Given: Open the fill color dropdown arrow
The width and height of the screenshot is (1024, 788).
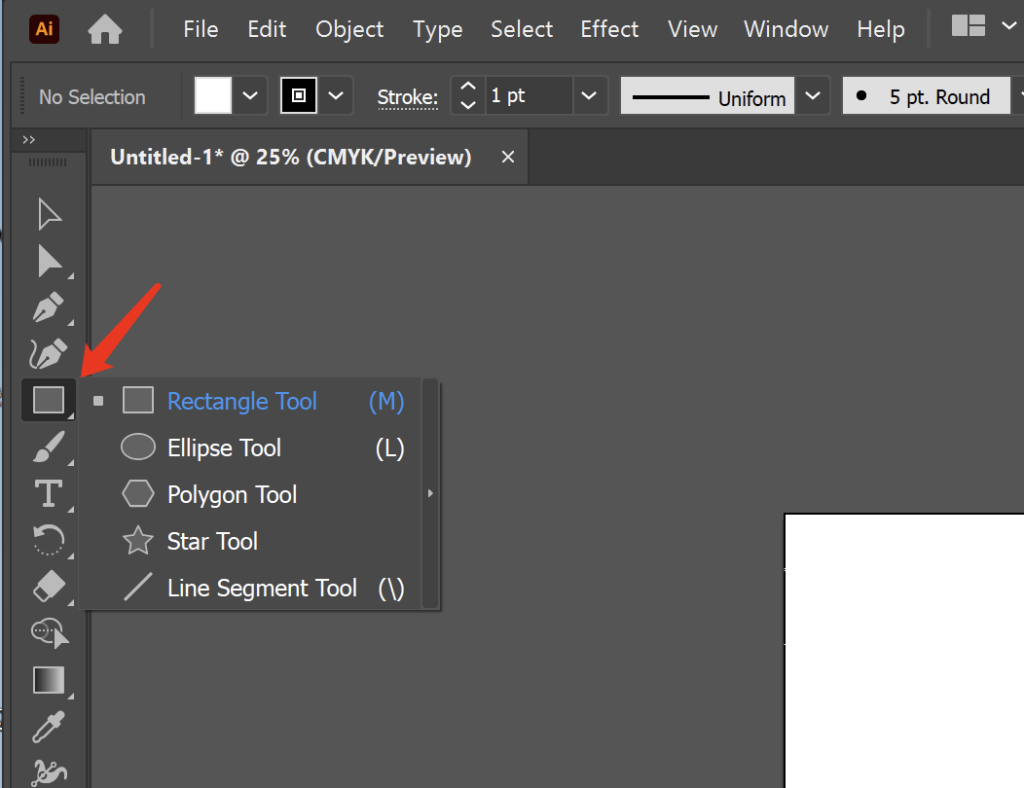Looking at the screenshot, I should click(250, 97).
